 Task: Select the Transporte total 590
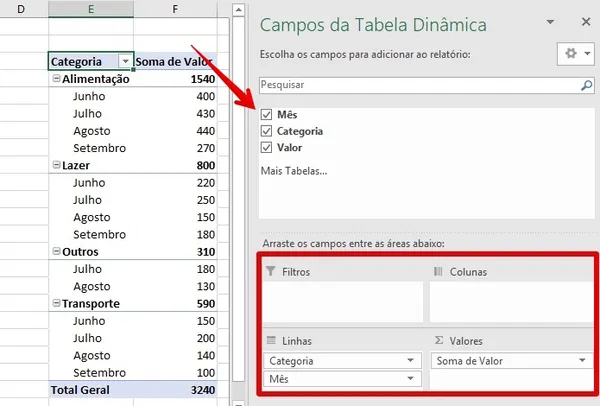coord(175,303)
